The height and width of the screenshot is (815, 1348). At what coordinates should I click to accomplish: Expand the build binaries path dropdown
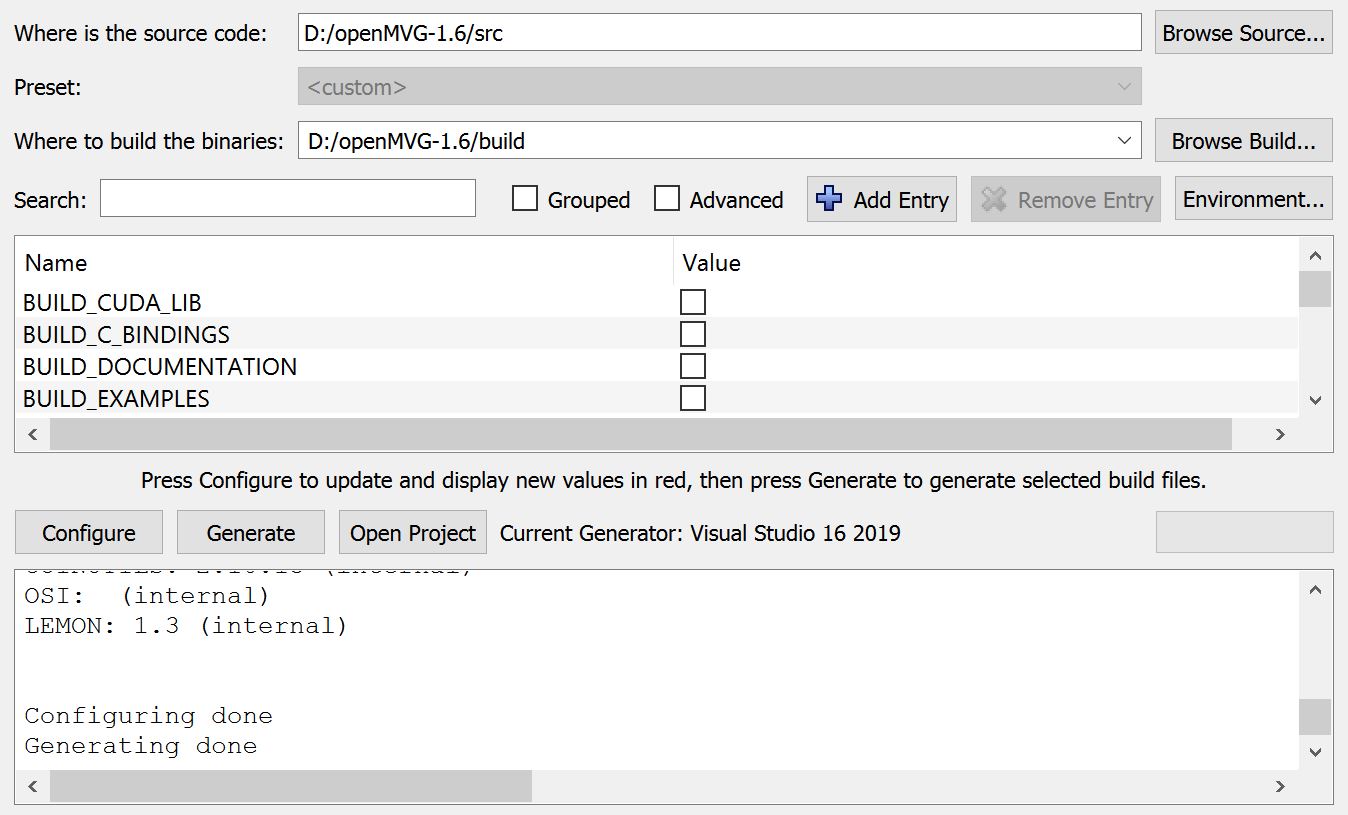[x=1124, y=141]
